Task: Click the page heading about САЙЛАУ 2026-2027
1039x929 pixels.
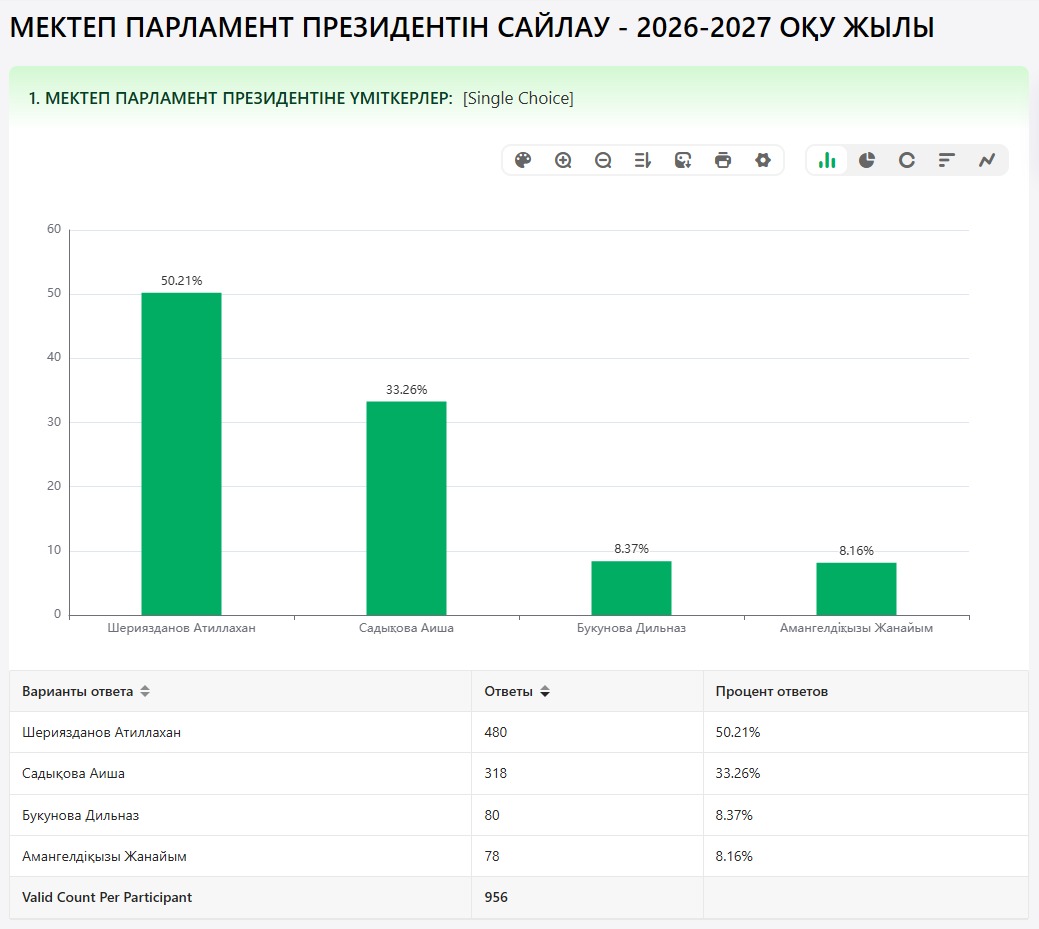Action: point(472,28)
